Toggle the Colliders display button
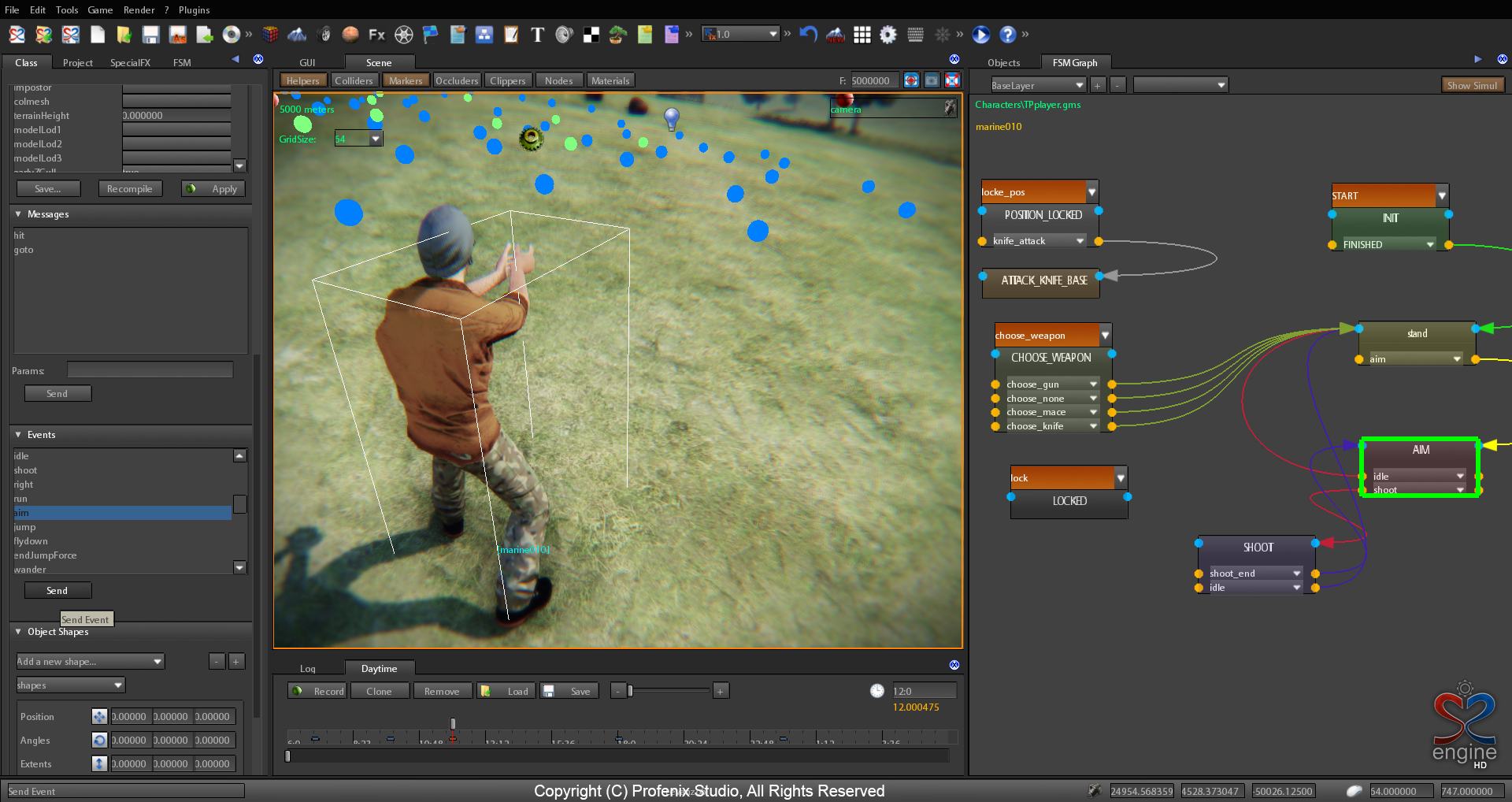The image size is (1512, 802). click(354, 80)
